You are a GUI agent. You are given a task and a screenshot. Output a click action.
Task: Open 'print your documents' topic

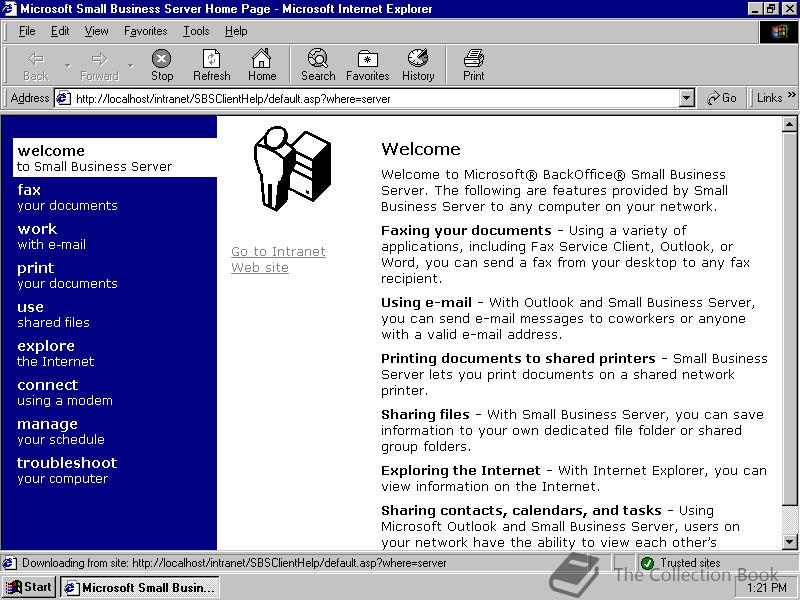[x=67, y=275]
